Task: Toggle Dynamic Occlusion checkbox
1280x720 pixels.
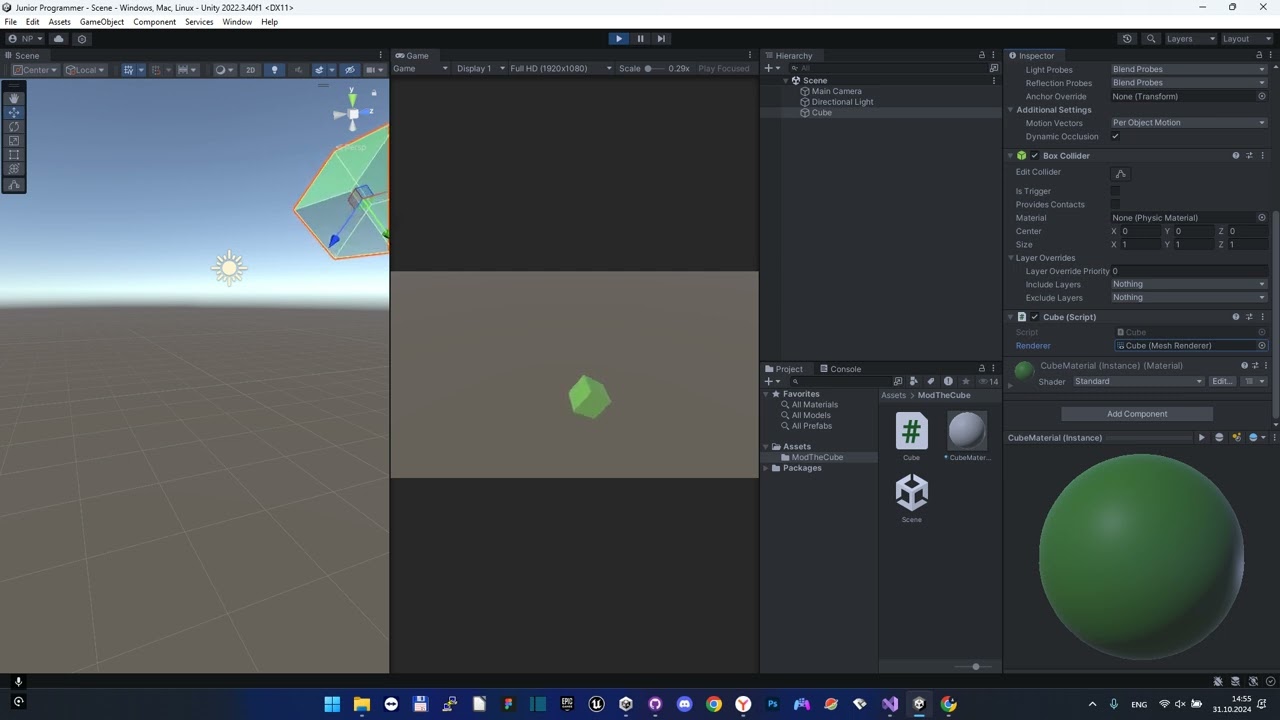Action: click(1116, 137)
